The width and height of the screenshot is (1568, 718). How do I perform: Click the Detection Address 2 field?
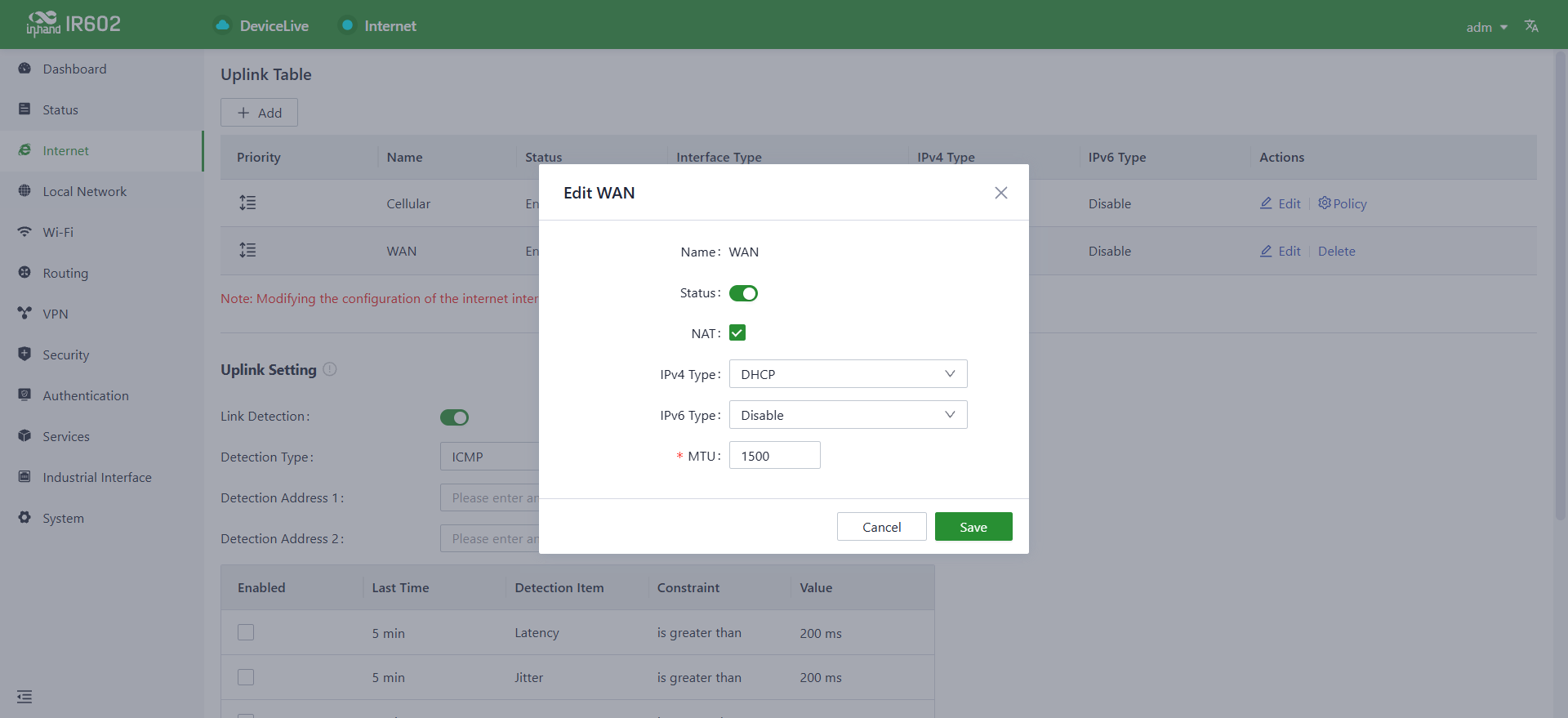click(490, 538)
